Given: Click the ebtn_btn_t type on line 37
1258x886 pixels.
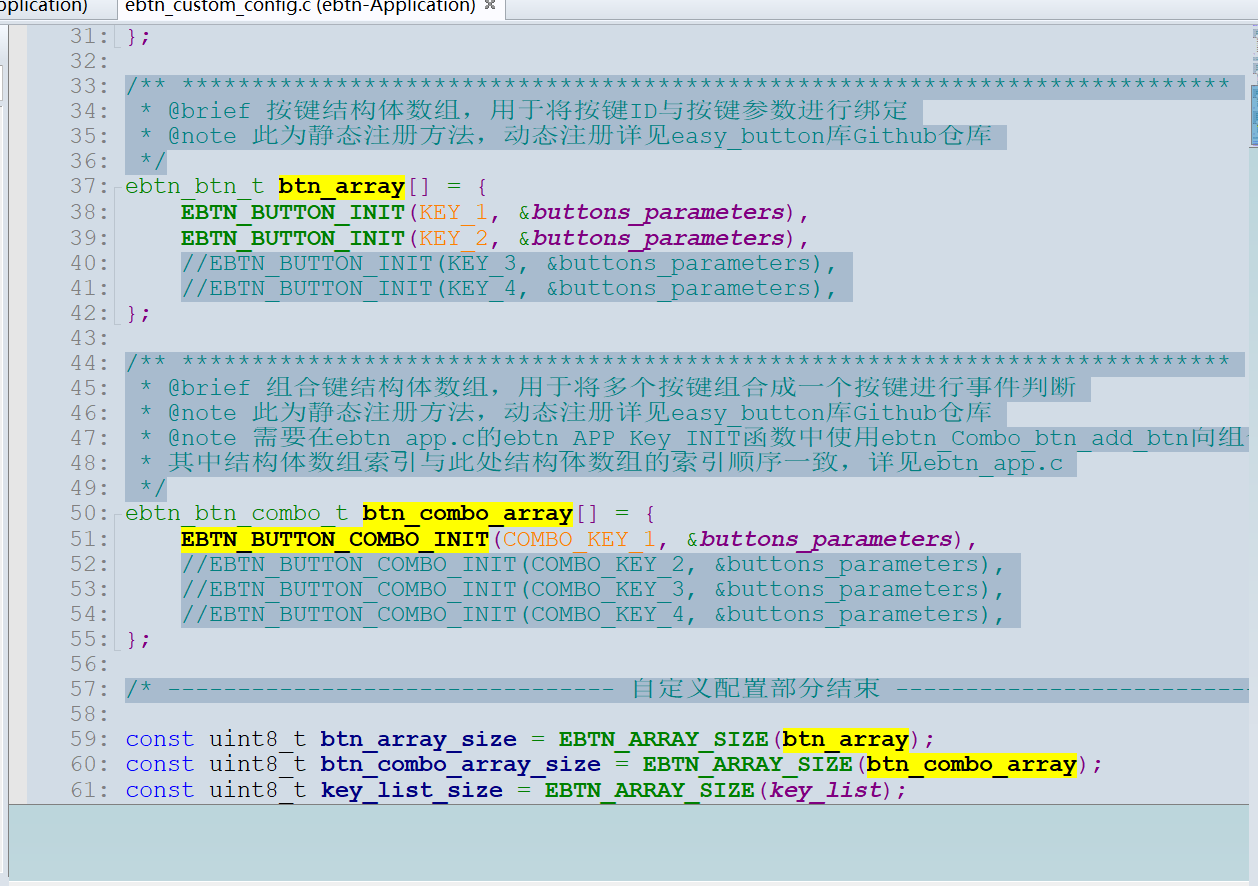Looking at the screenshot, I should pyautogui.click(x=195, y=187).
